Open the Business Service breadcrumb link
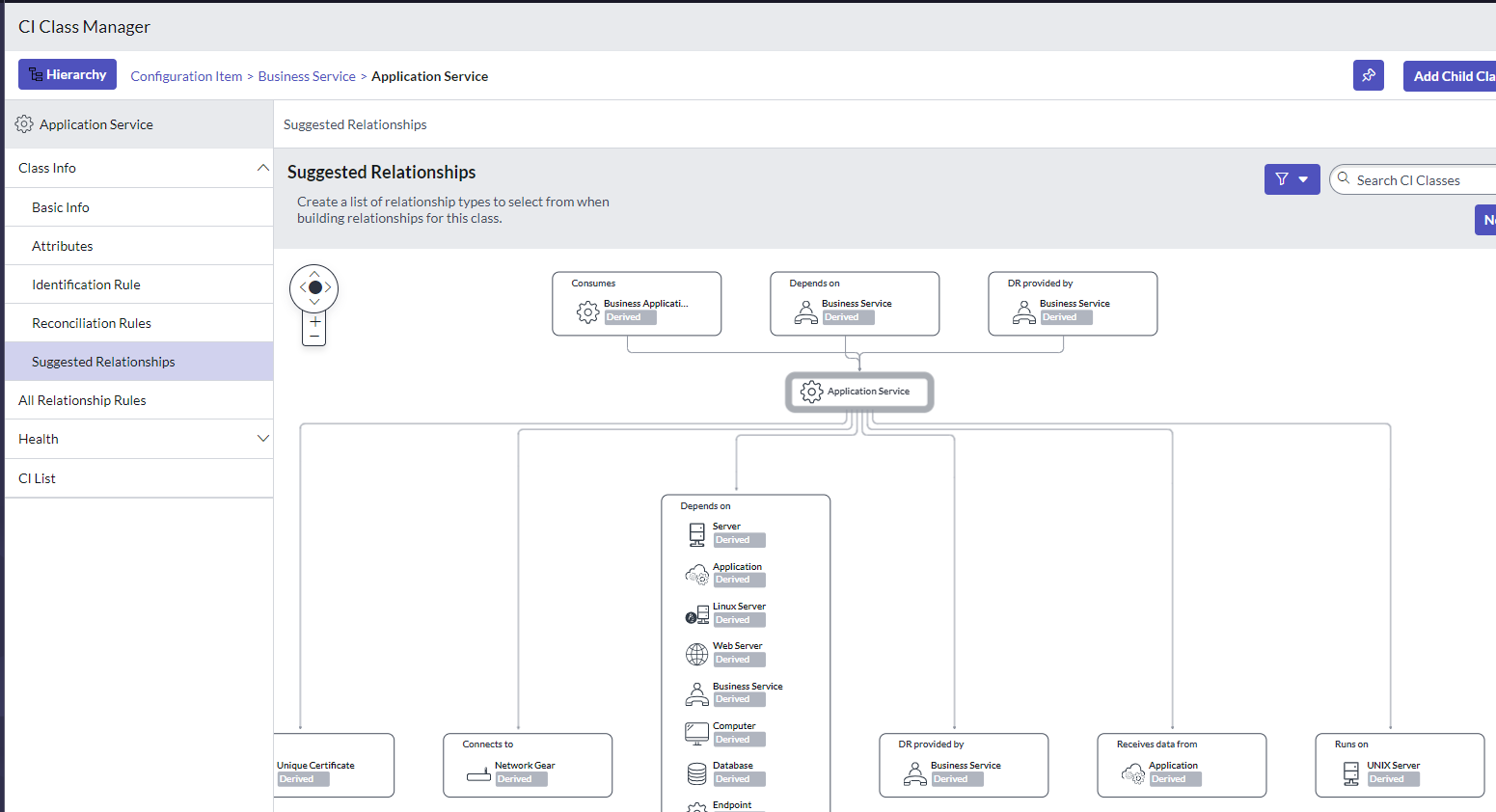This screenshot has width=1496, height=812. [307, 75]
